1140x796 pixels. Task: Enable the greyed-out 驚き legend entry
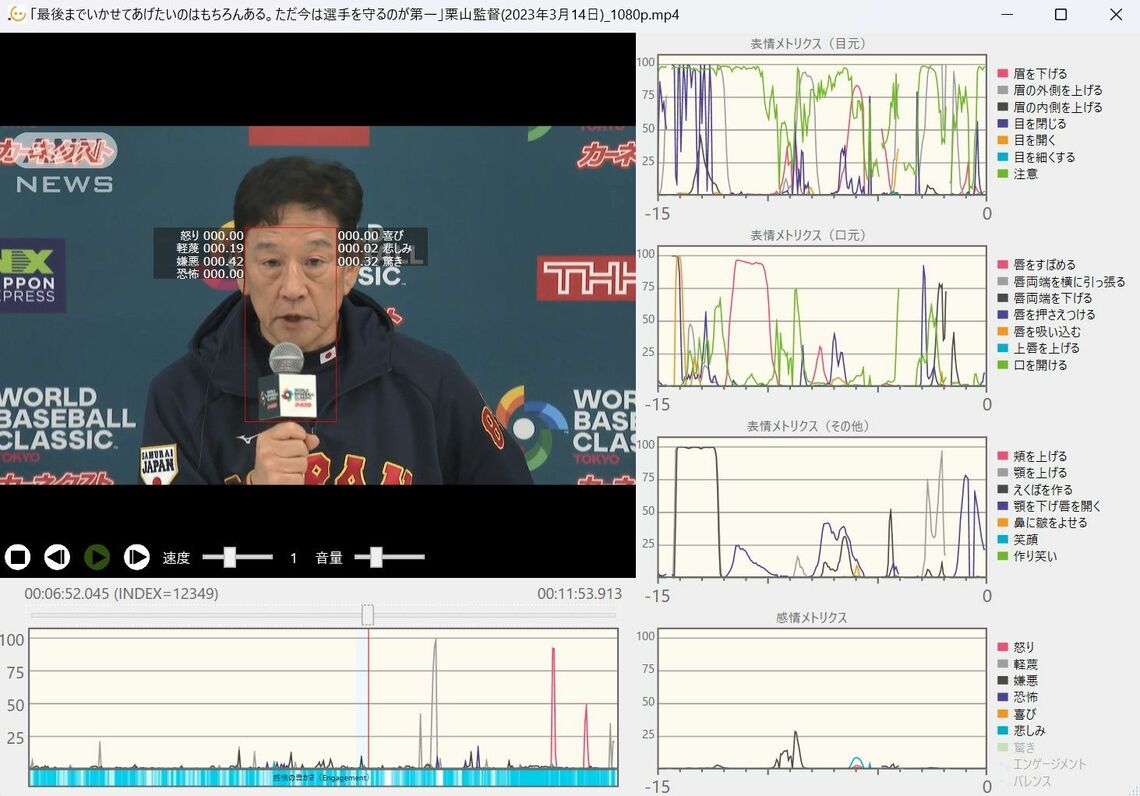point(1016,747)
